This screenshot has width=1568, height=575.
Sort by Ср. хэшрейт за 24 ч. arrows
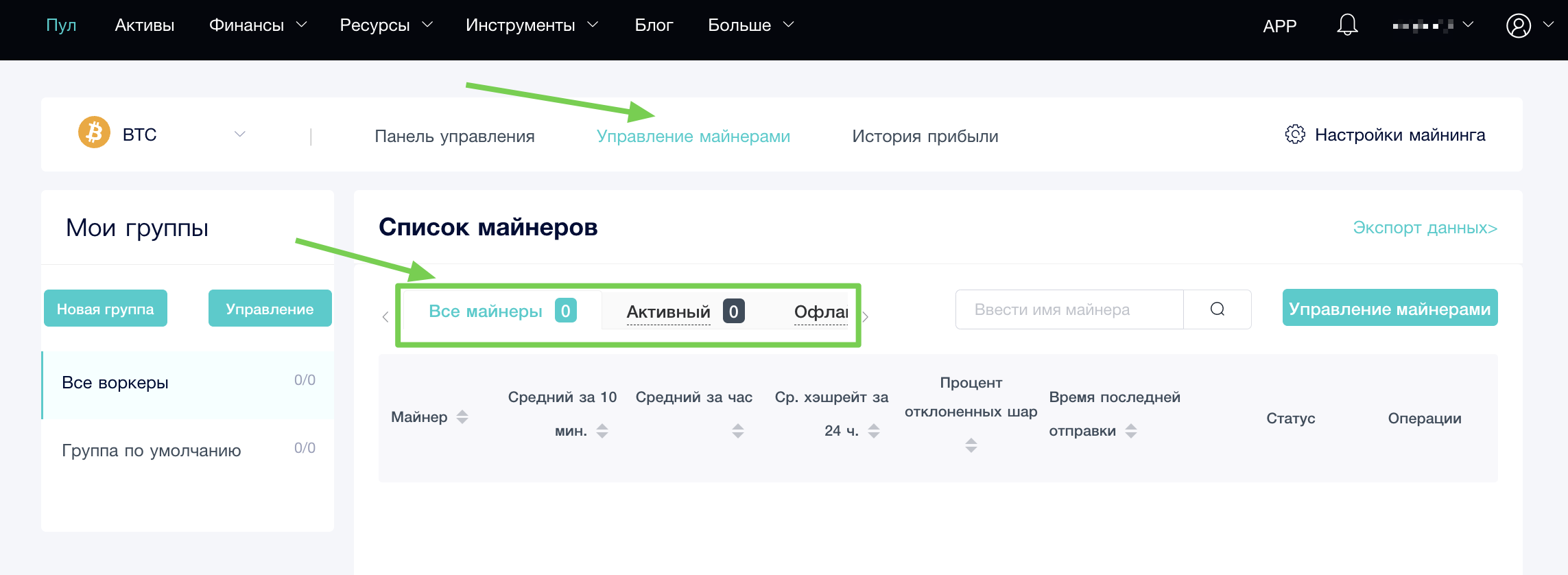click(874, 431)
